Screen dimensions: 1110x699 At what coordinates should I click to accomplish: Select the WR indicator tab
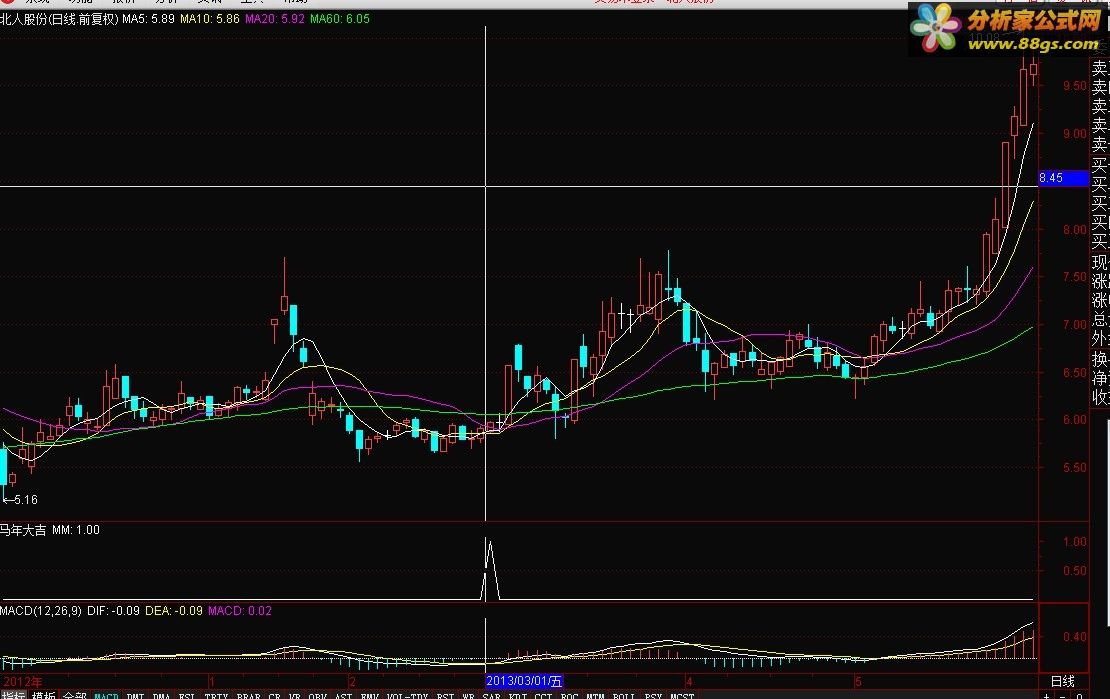tap(468, 695)
